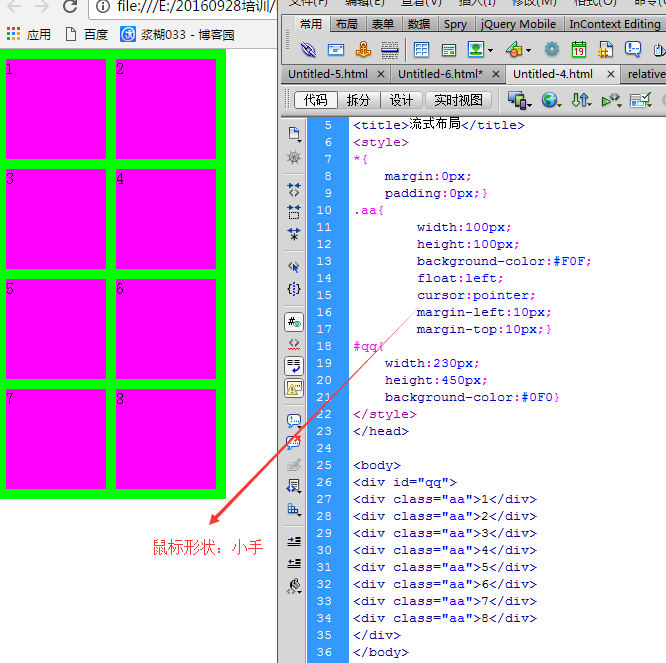Image resolution: width=666 pixels, height=663 pixels.
Task: Insert a horizontal rule
Action: (x=389, y=50)
